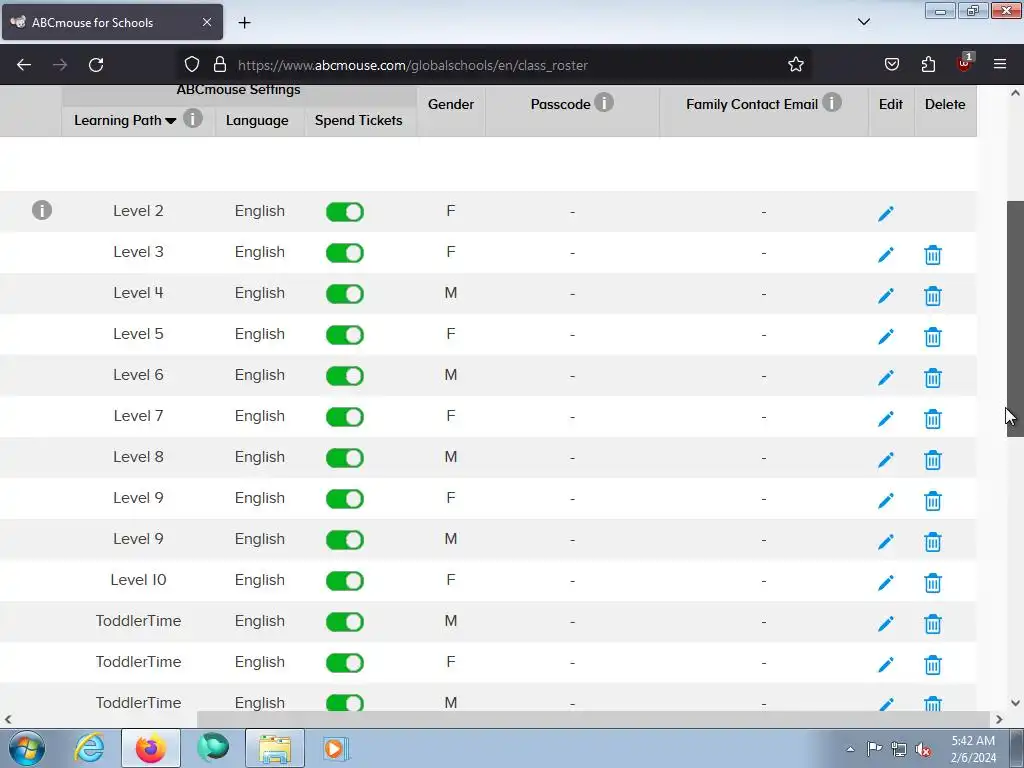Disable Spend Tickets for Level 3

click(x=345, y=253)
